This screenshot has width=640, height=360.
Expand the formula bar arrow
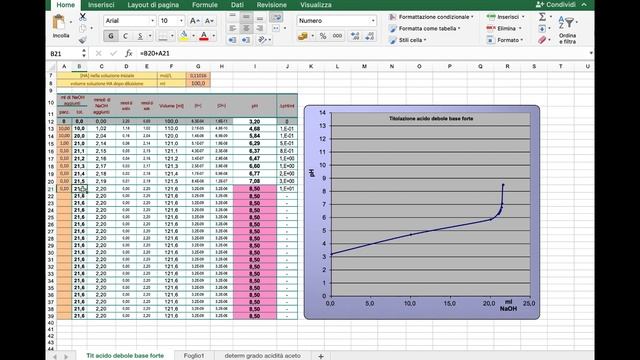coord(591,53)
